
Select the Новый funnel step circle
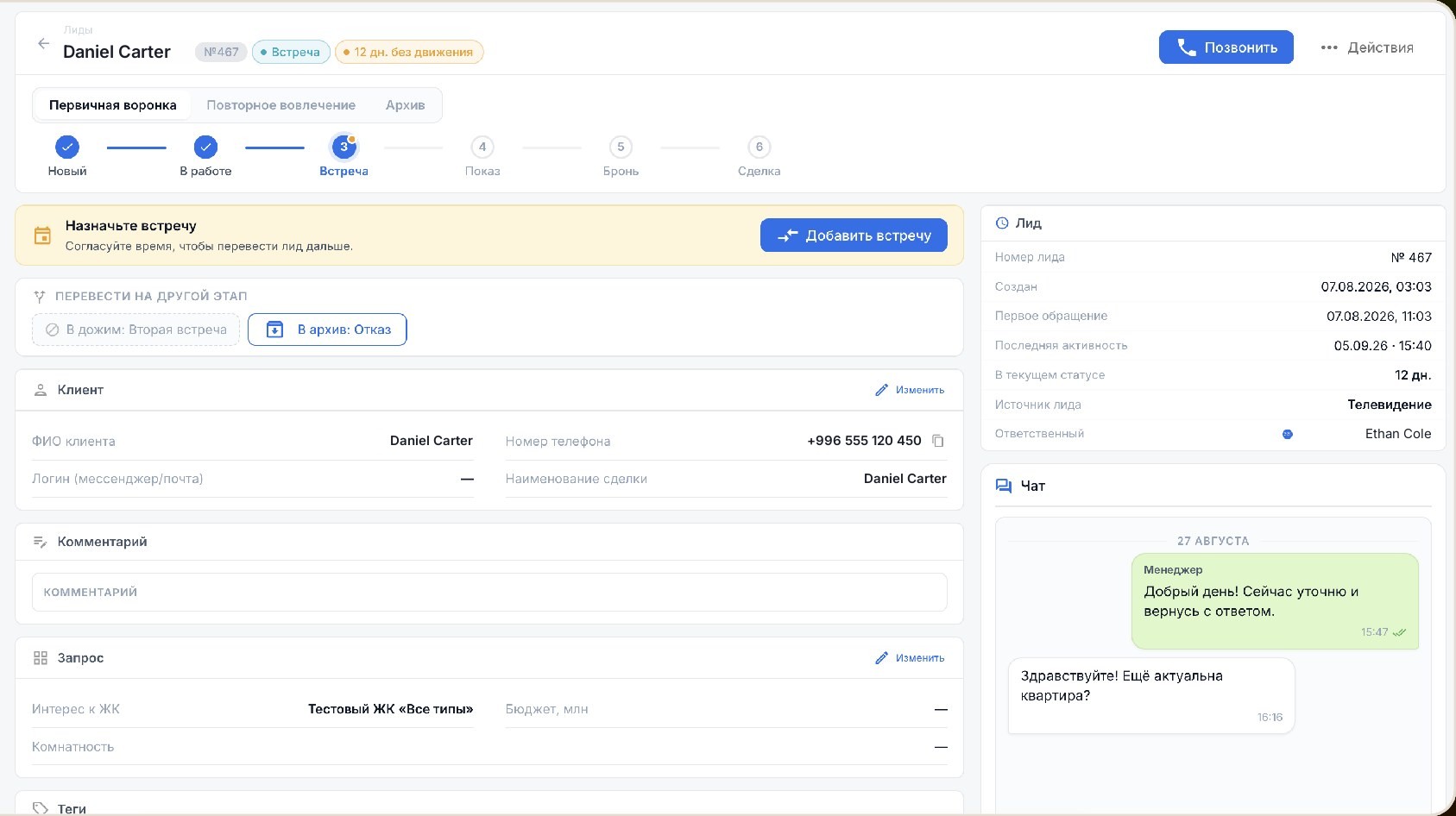pos(67,148)
